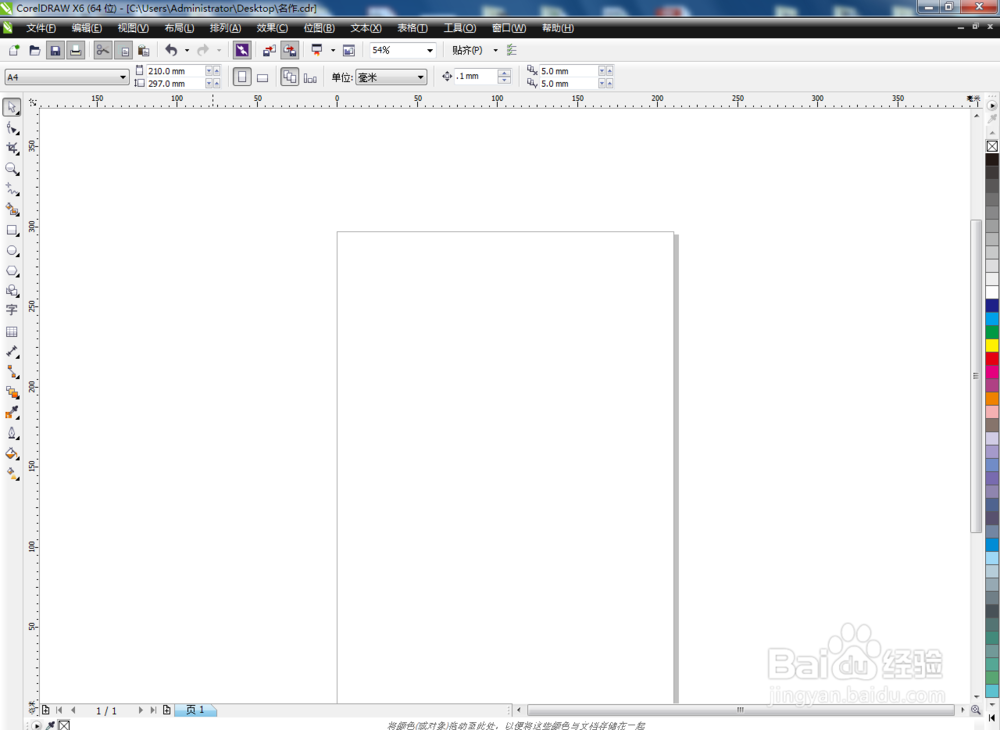Open application launcher dropdown arrow
Image resolution: width=1000 pixels, height=730 pixels.
pos(333,50)
